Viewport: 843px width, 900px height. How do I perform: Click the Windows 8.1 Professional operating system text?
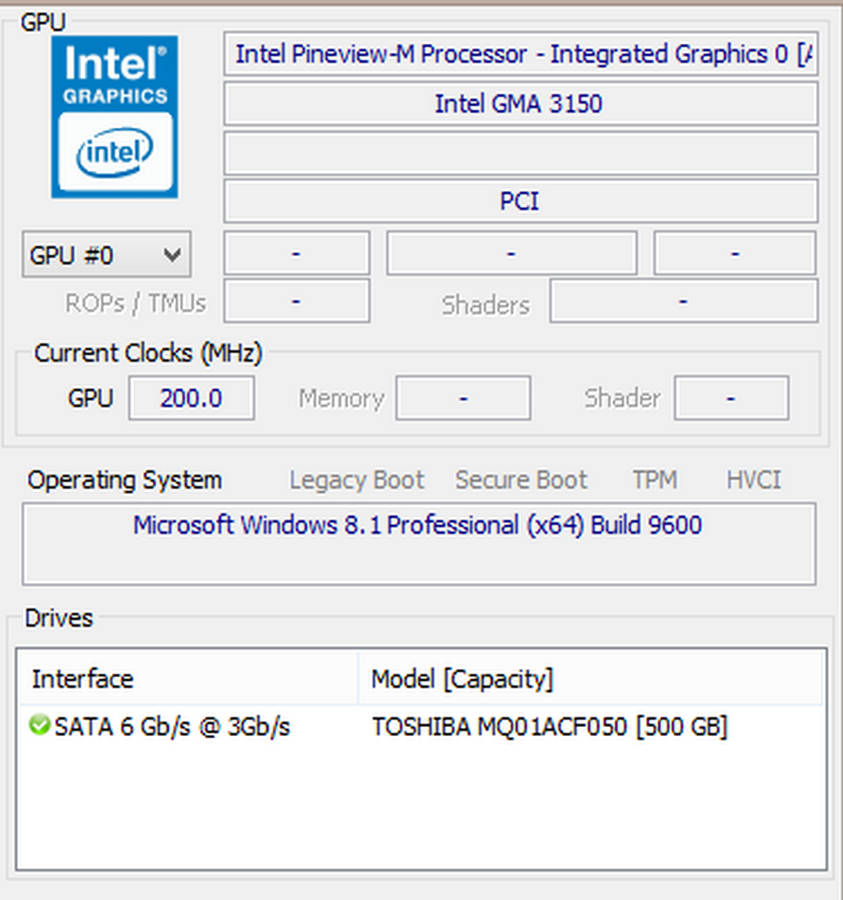point(418,525)
